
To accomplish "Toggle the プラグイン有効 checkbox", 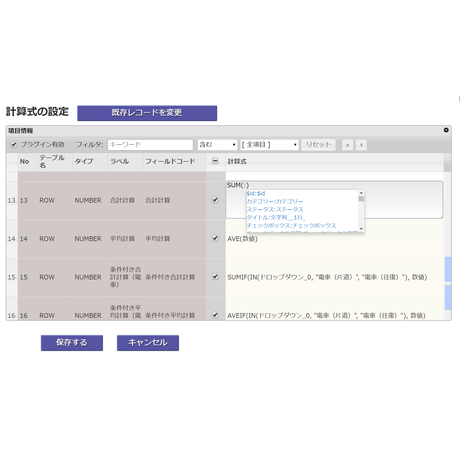I will point(14,144).
